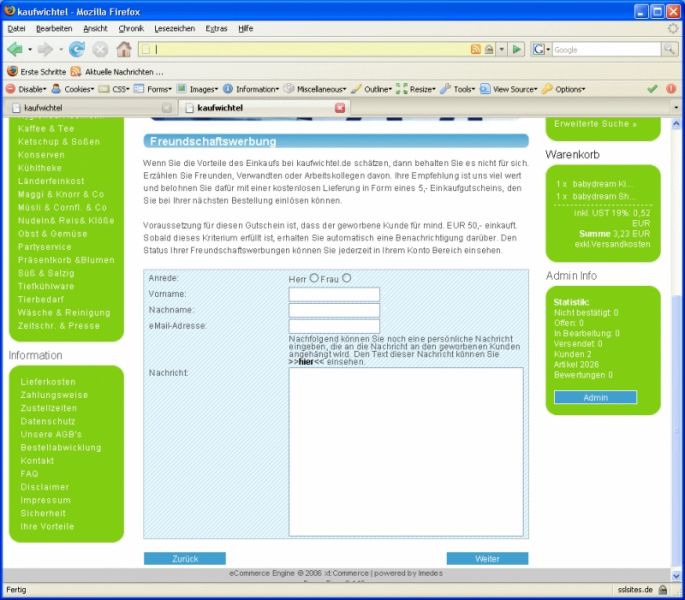Image resolution: width=685 pixels, height=600 pixels.
Task: Click the lock icon in address bar
Action: (489, 49)
